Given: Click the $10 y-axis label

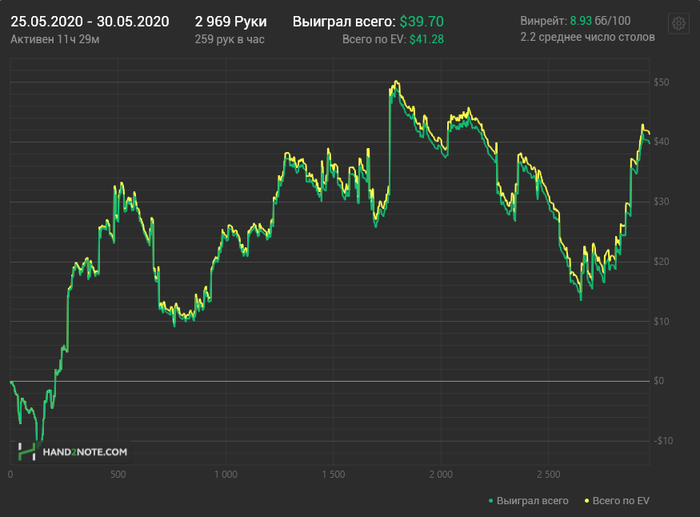Looking at the screenshot, I should click(x=661, y=321).
